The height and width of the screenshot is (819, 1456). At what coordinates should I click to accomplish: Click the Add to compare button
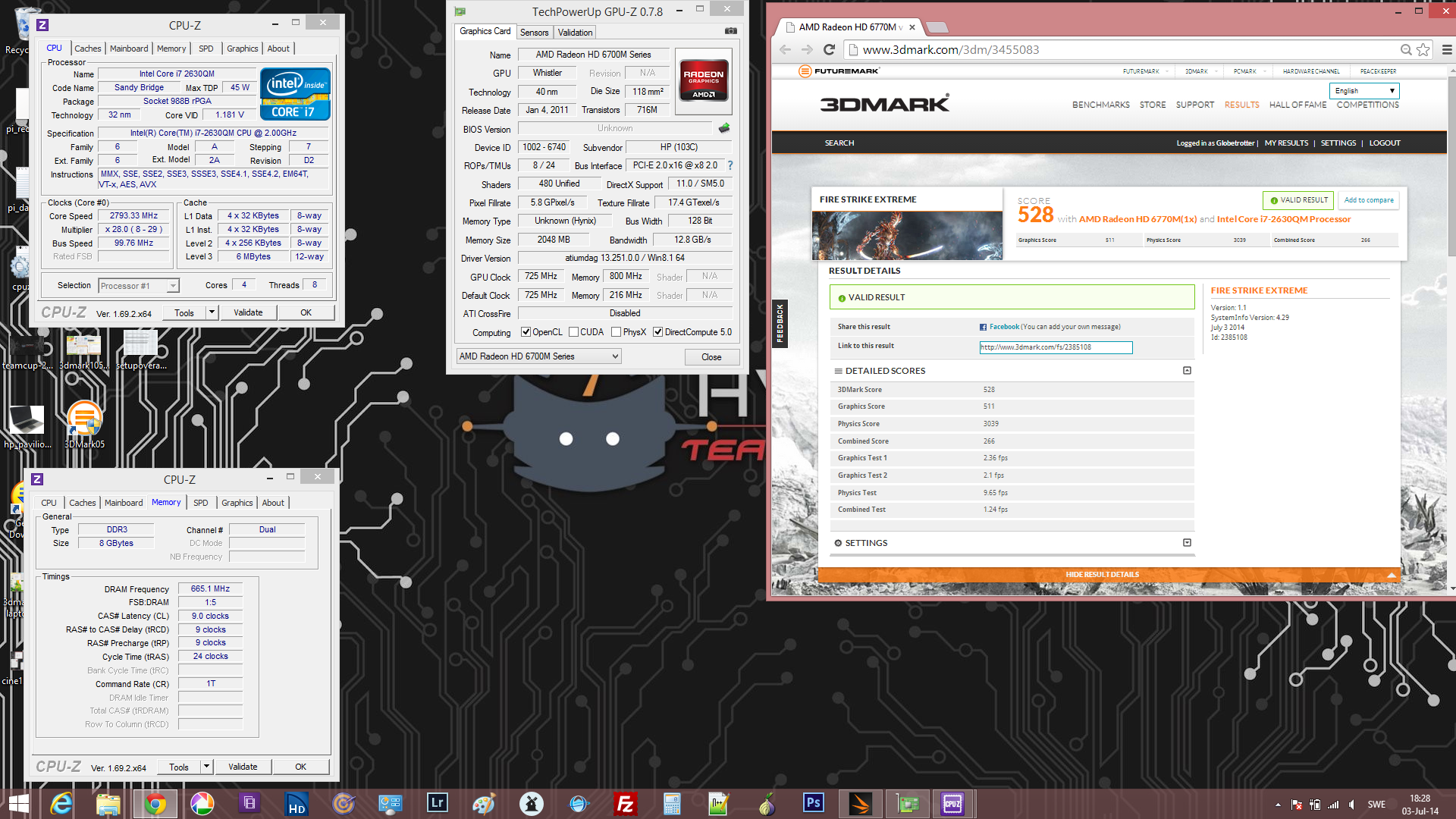point(1369,200)
